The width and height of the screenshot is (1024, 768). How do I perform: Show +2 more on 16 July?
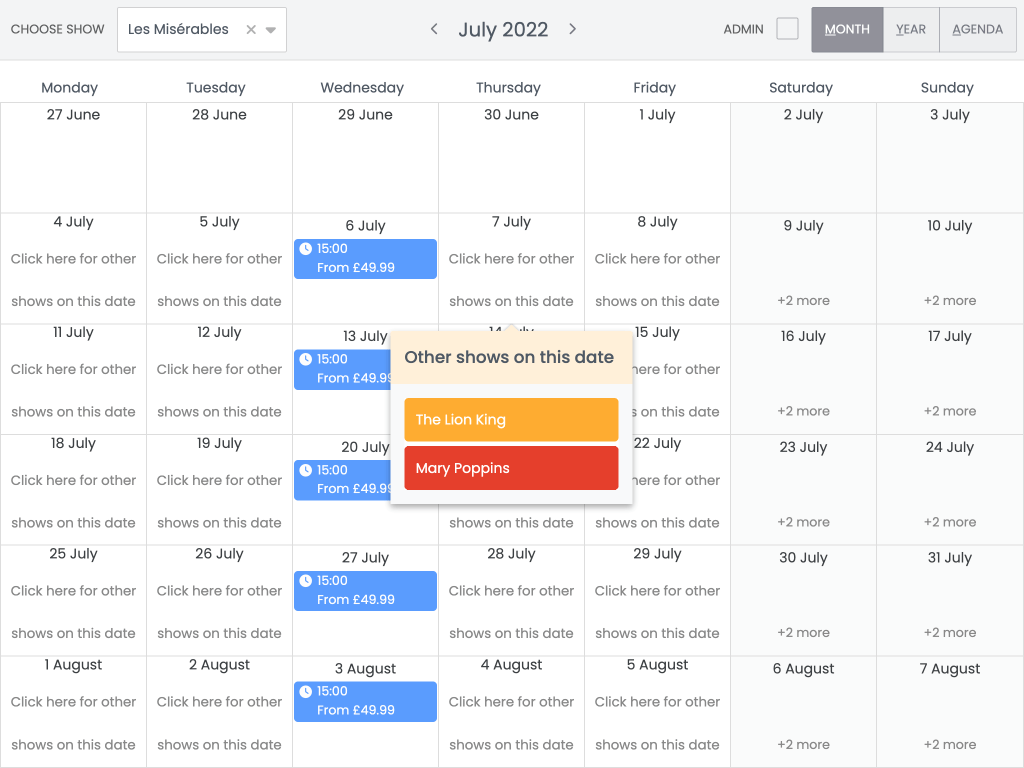tap(803, 411)
